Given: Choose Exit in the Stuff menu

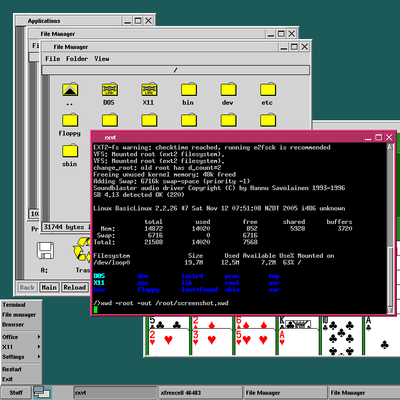Looking at the screenshot, I should pos(21,379).
